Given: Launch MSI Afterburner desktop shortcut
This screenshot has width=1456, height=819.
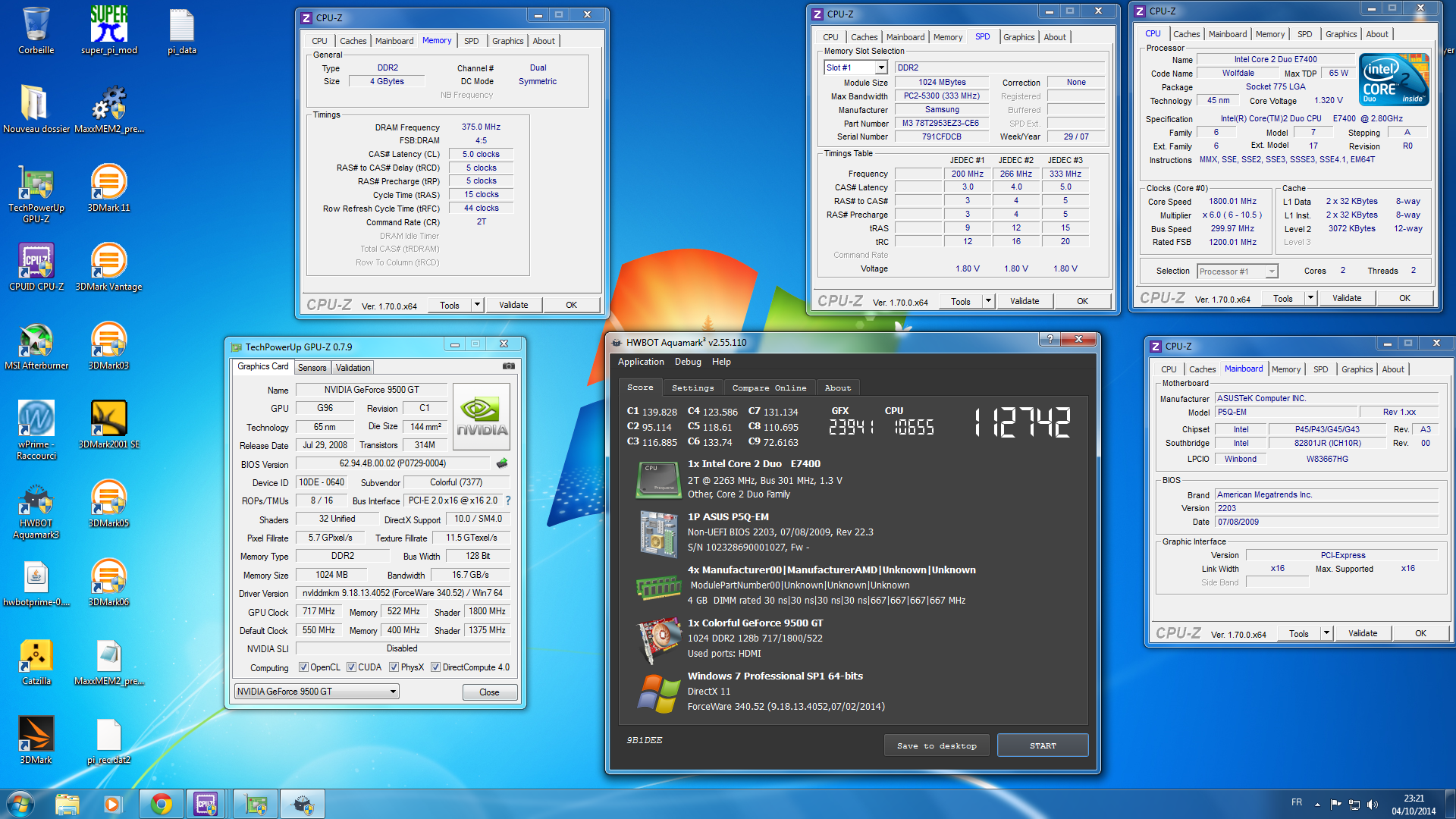Looking at the screenshot, I should coord(36,347).
